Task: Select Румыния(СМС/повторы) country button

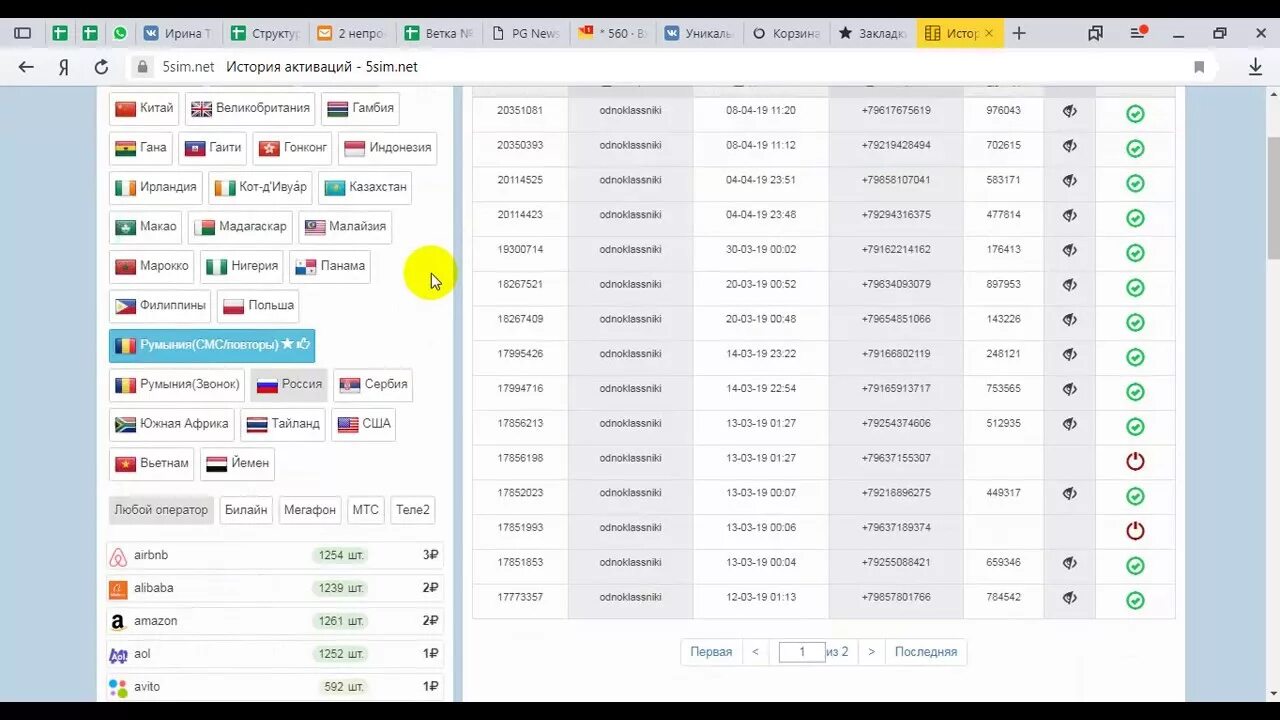Action: point(212,345)
